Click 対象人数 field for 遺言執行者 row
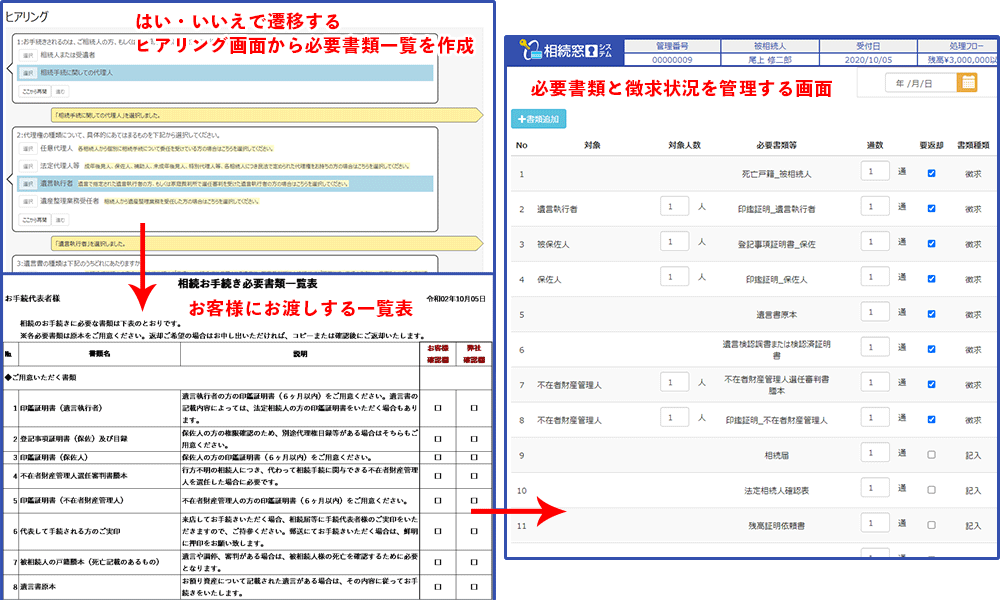 point(674,208)
